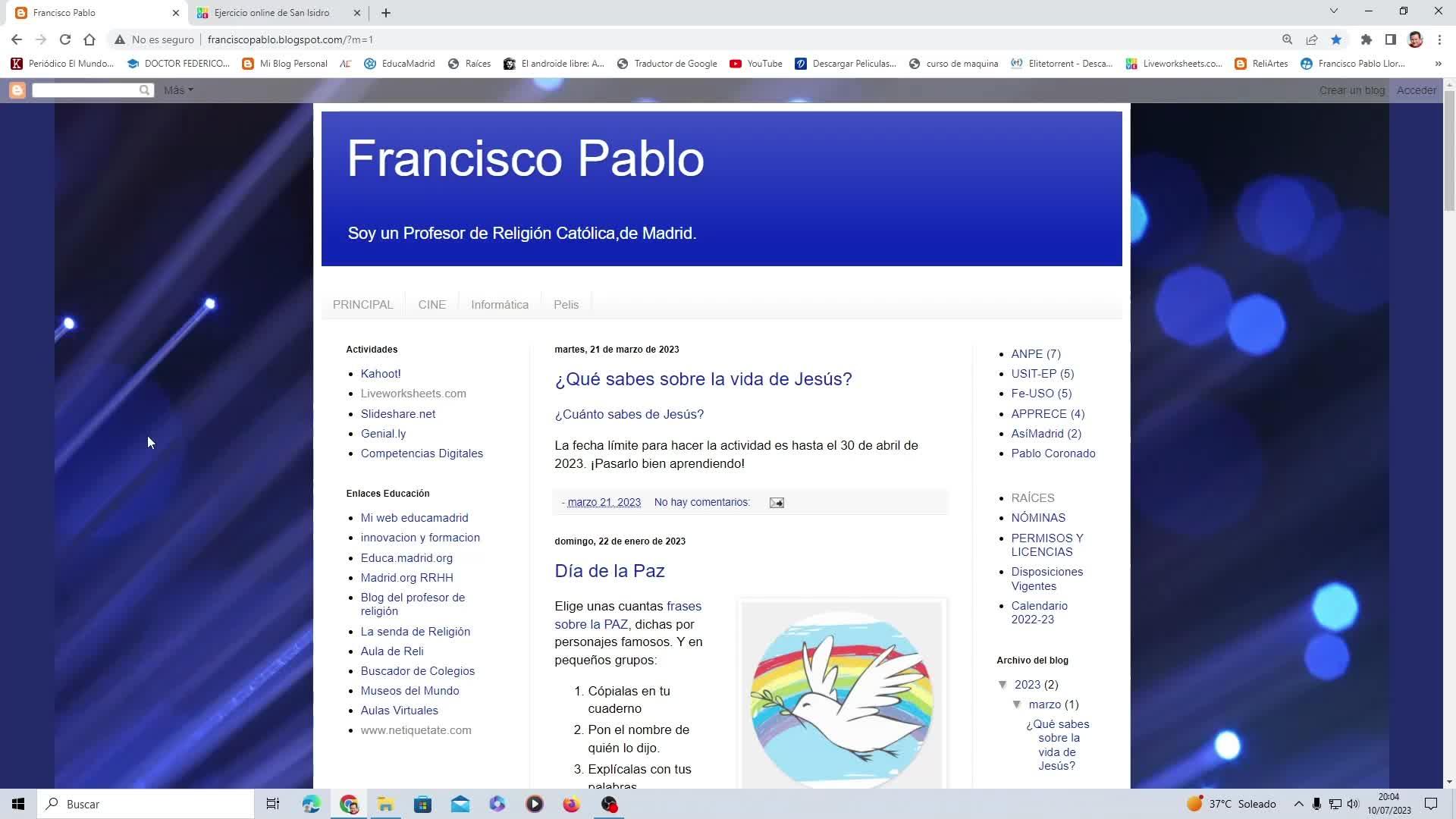Image resolution: width=1456 pixels, height=819 pixels.
Task: Open File Explorer from the taskbar
Action: (x=385, y=804)
